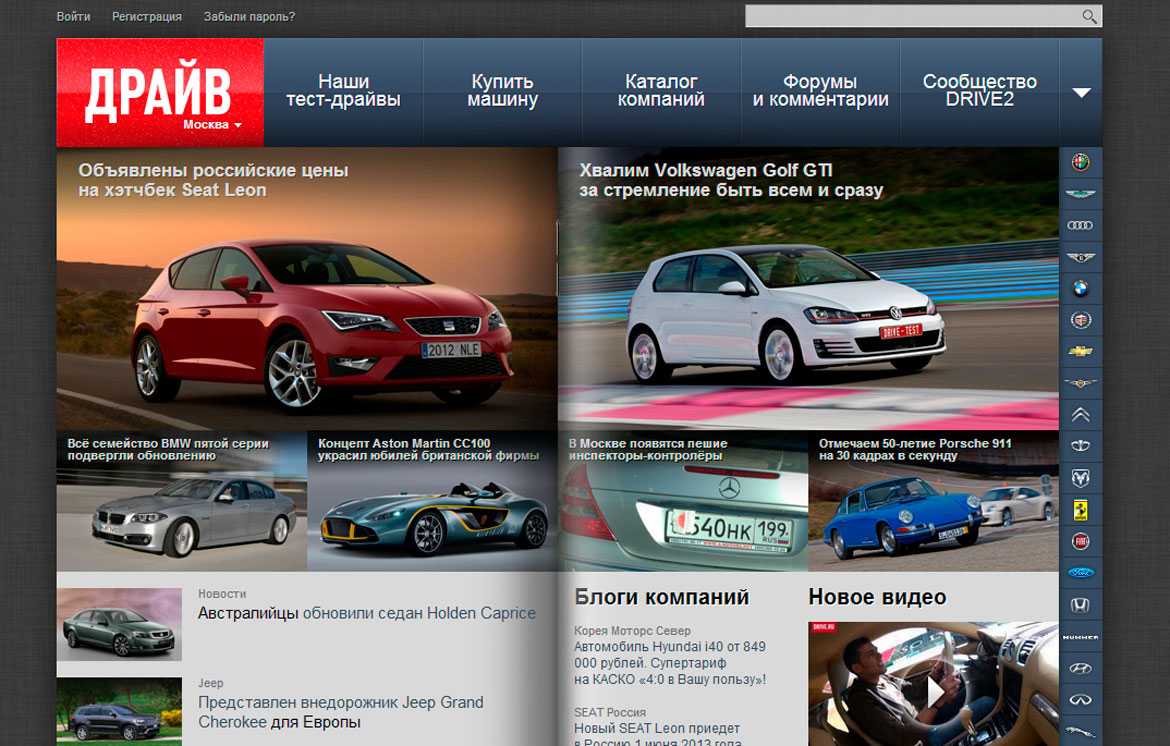Screen dimensions: 1170x746
Task: Select the Bentley winged B logo
Action: 1080,257
